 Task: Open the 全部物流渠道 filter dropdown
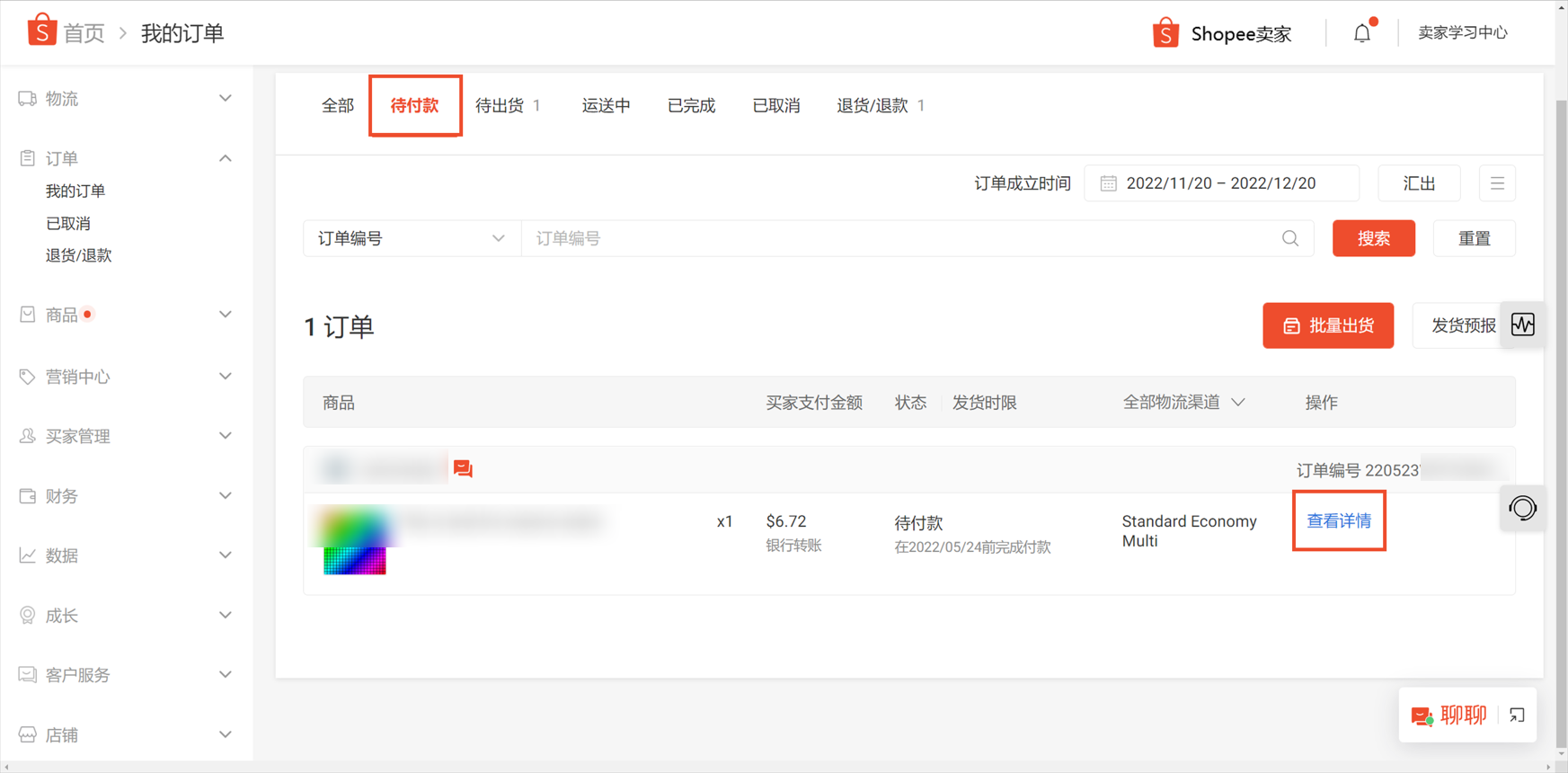click(1183, 403)
